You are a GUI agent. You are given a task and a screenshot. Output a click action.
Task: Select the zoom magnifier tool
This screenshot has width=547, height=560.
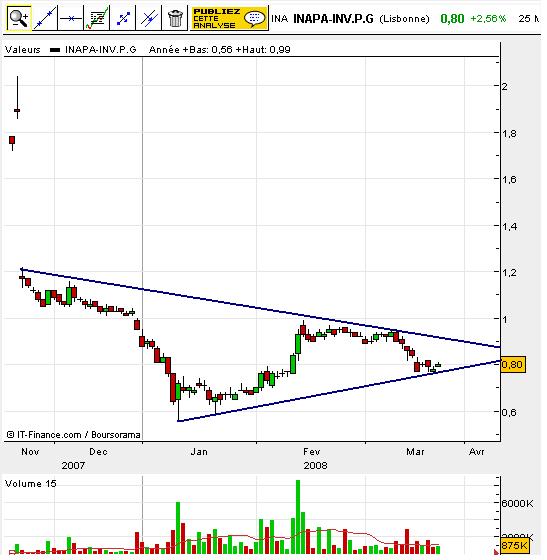19,18
